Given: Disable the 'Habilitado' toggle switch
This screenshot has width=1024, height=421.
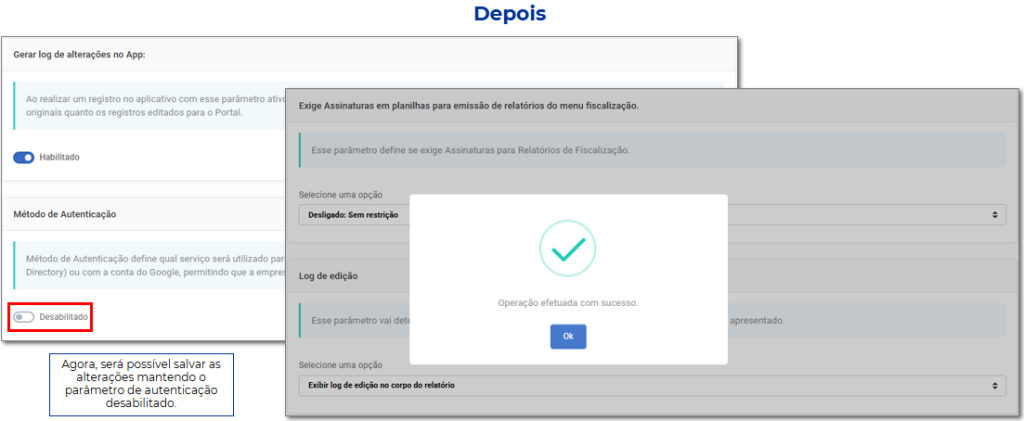Looking at the screenshot, I should 24,157.
